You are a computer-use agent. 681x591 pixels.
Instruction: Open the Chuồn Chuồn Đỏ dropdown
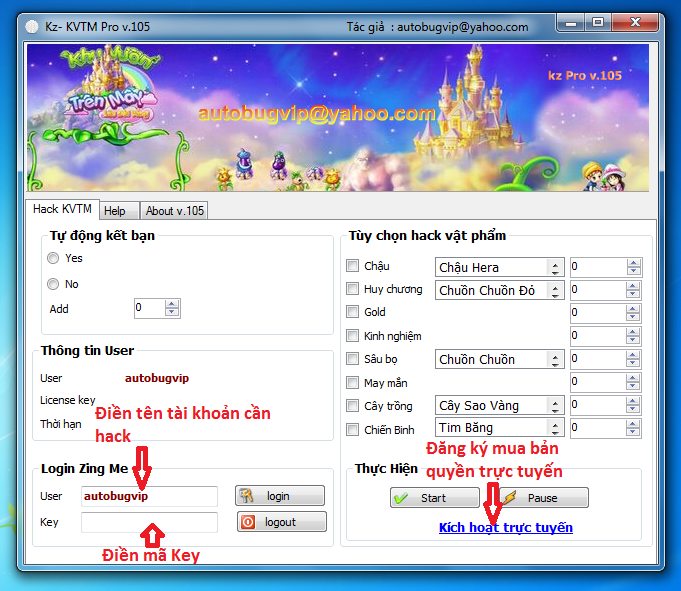[499, 290]
